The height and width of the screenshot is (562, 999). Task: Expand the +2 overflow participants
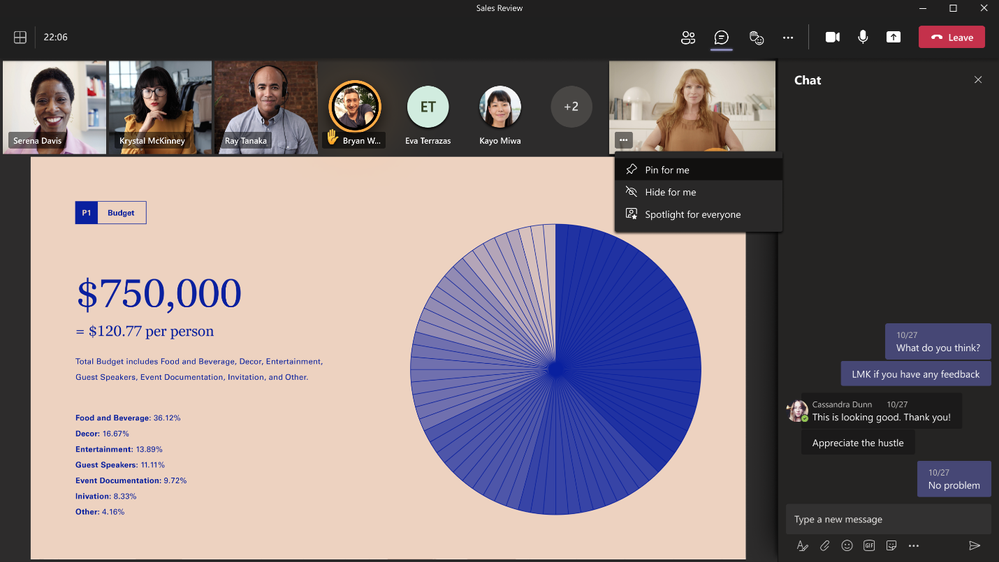click(x=571, y=107)
